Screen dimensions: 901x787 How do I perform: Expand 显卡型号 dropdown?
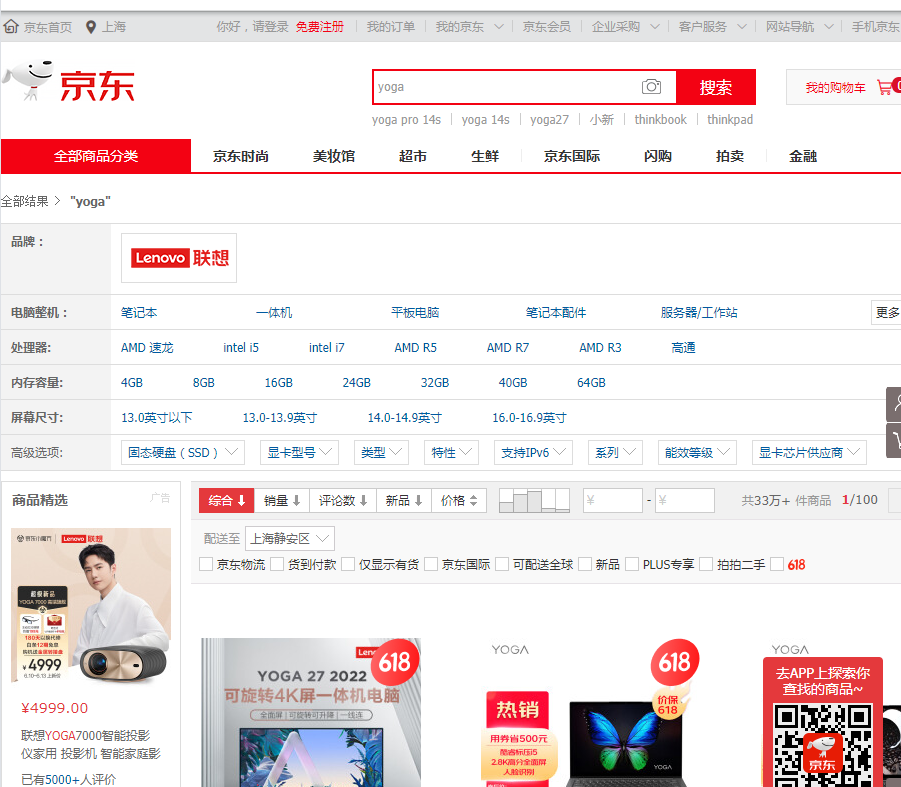pyautogui.click(x=299, y=453)
